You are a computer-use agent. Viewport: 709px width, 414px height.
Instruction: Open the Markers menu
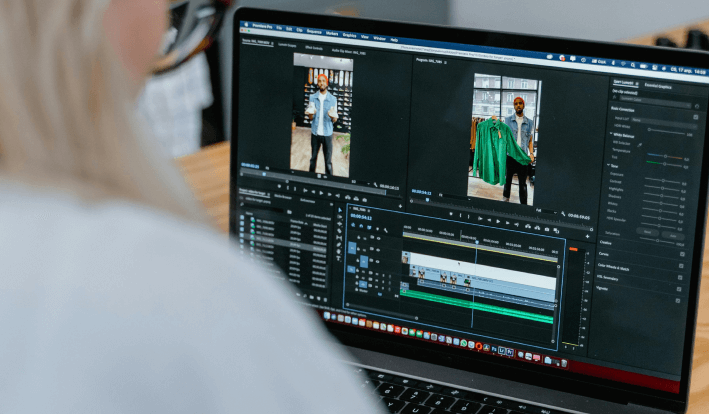pos(332,33)
